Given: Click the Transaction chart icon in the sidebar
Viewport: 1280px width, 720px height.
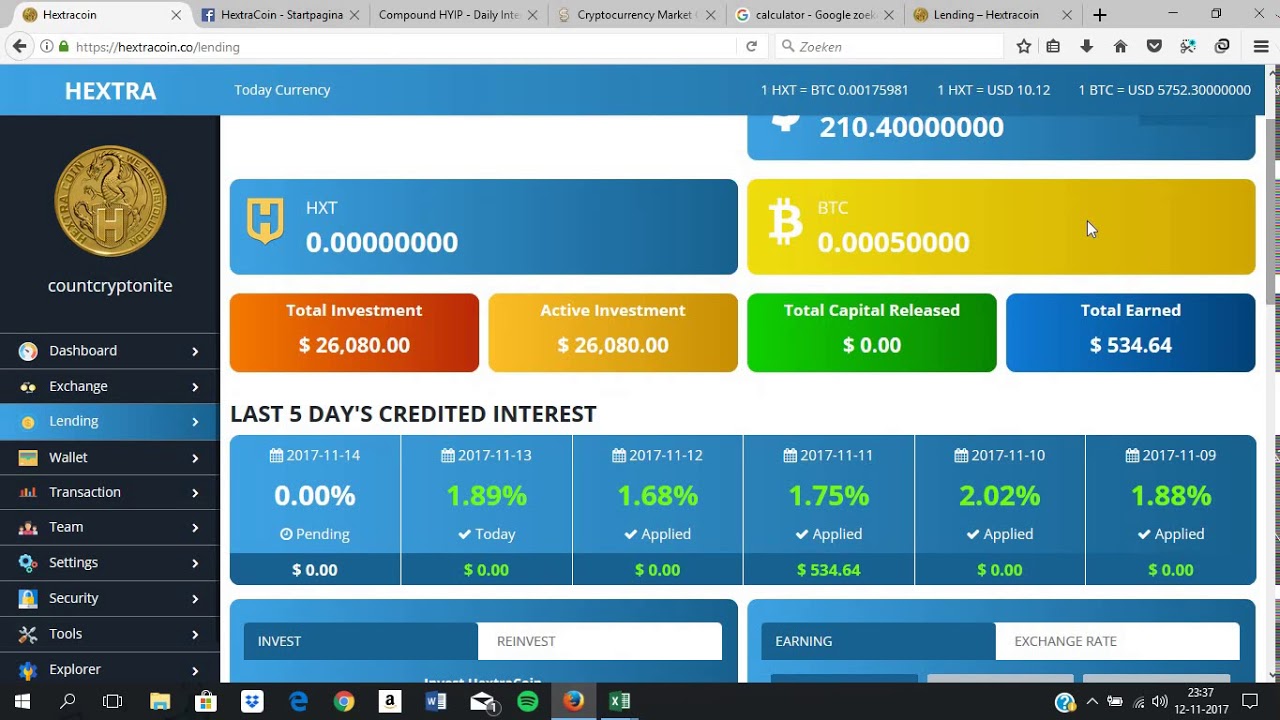Looking at the screenshot, I should click(28, 492).
